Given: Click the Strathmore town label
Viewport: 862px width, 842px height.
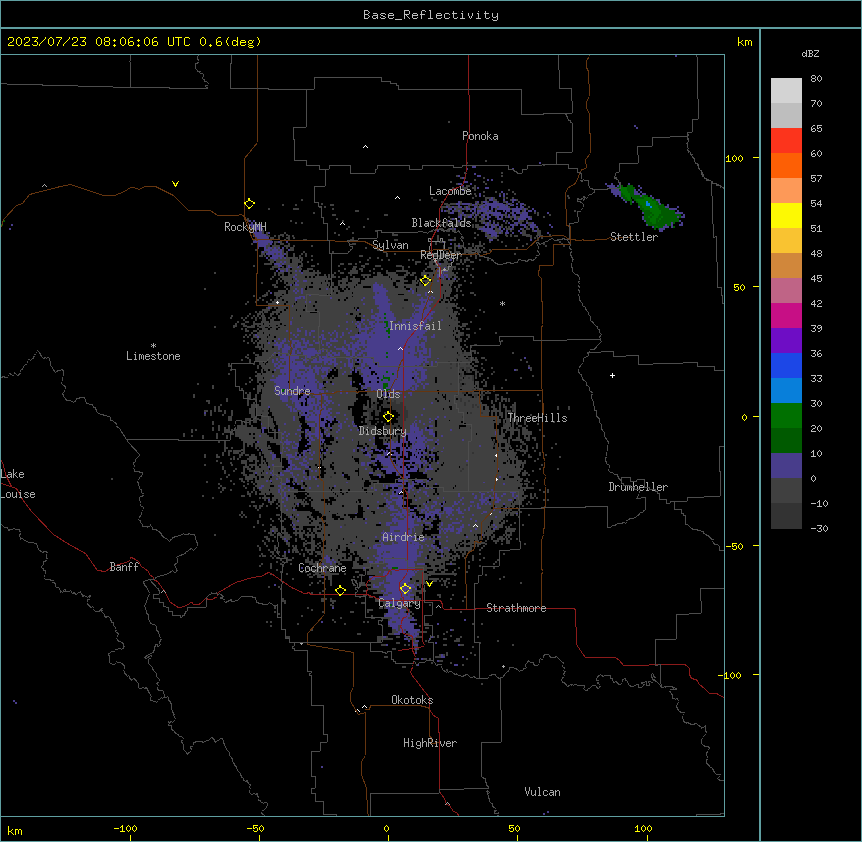Looking at the screenshot, I should pyautogui.click(x=516, y=608).
